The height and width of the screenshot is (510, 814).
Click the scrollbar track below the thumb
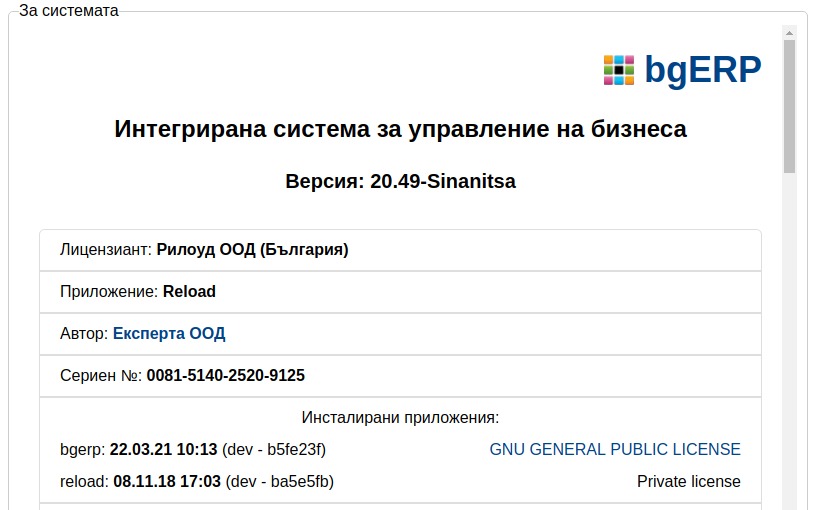[790, 338]
